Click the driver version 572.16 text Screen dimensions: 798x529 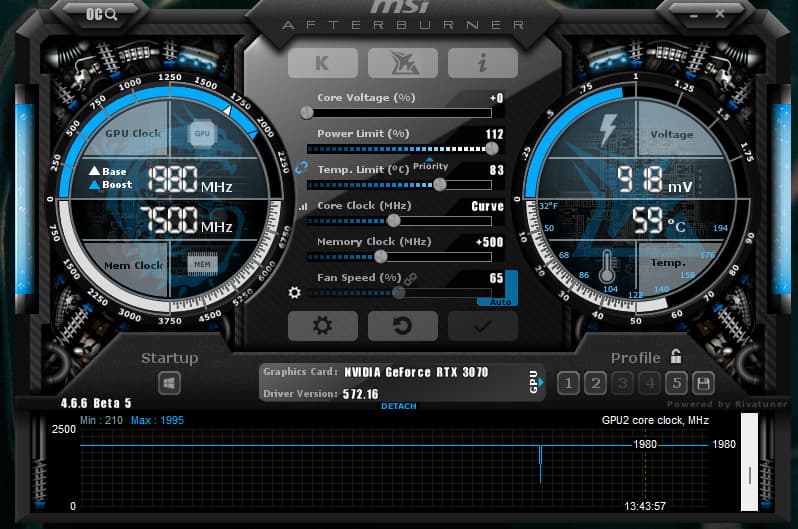360,394
